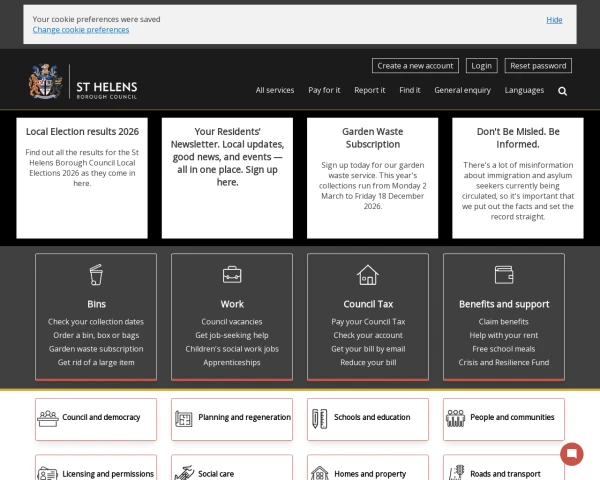Open Don't Be Misled. Be Informed. card
The height and width of the screenshot is (480, 600).
(518, 178)
